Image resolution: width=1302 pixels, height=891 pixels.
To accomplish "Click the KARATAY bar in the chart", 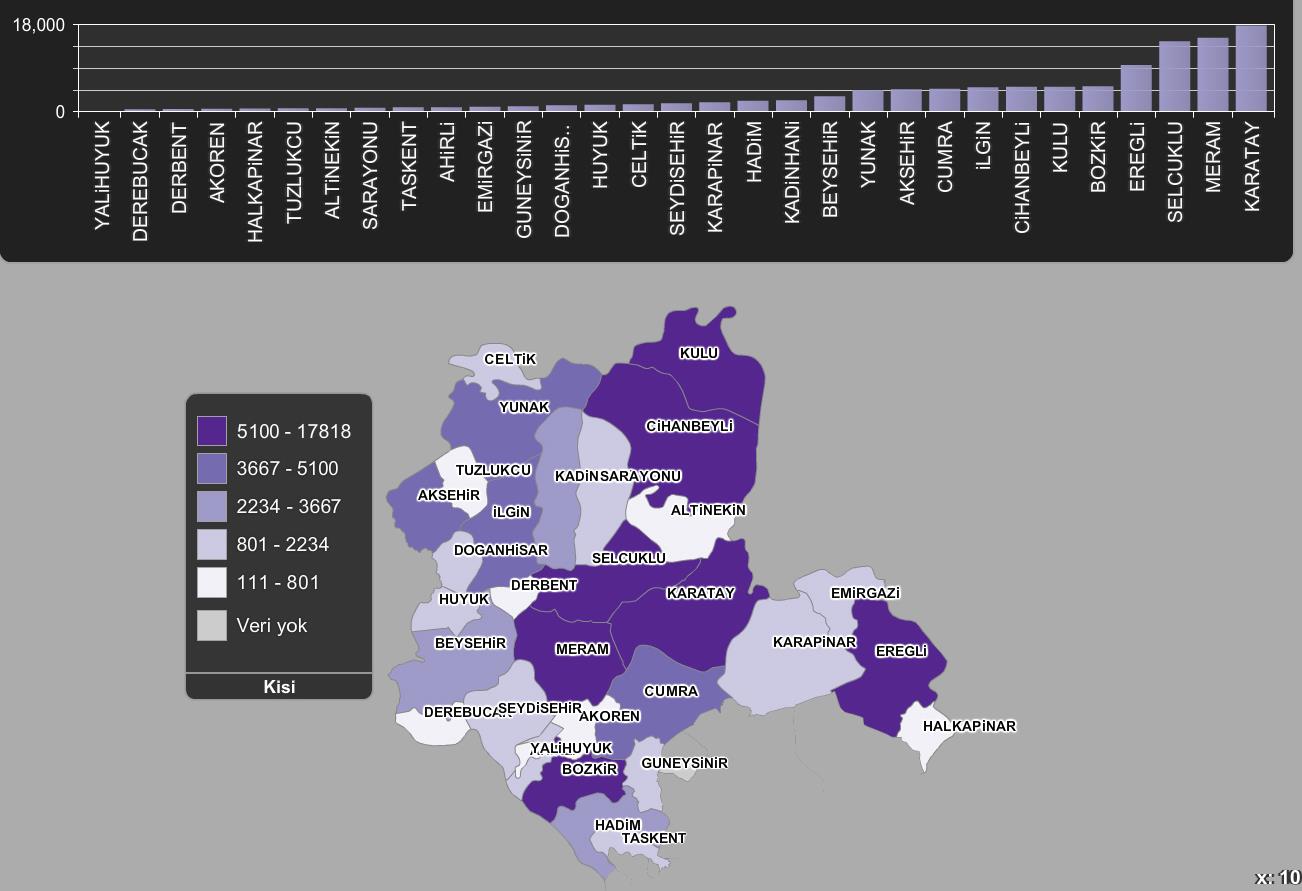I will (1251, 68).
